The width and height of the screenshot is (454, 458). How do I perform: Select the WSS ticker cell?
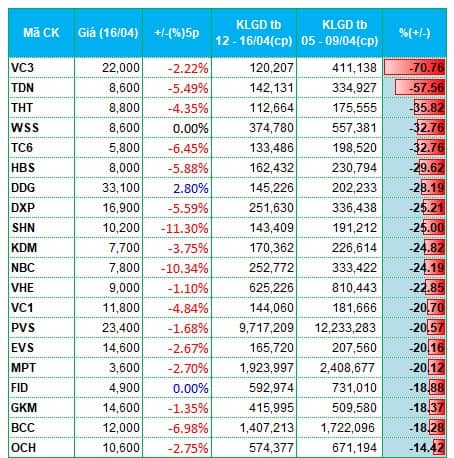coord(41,128)
